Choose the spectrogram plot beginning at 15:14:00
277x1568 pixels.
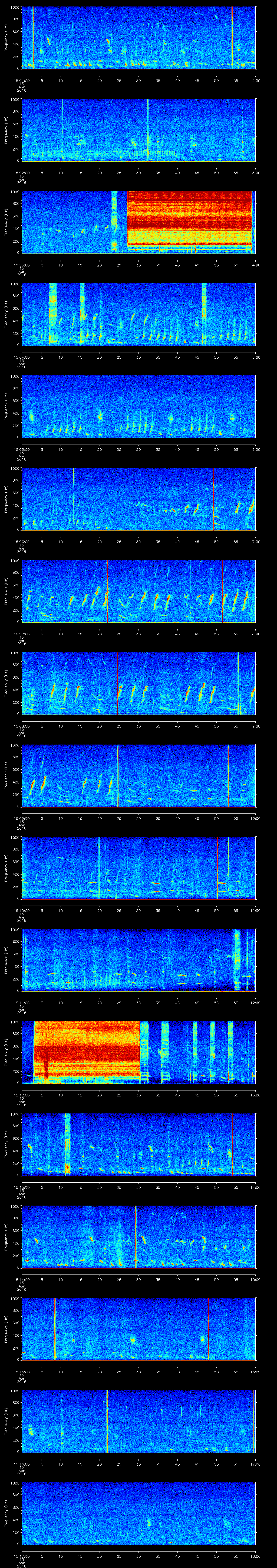point(138,1237)
